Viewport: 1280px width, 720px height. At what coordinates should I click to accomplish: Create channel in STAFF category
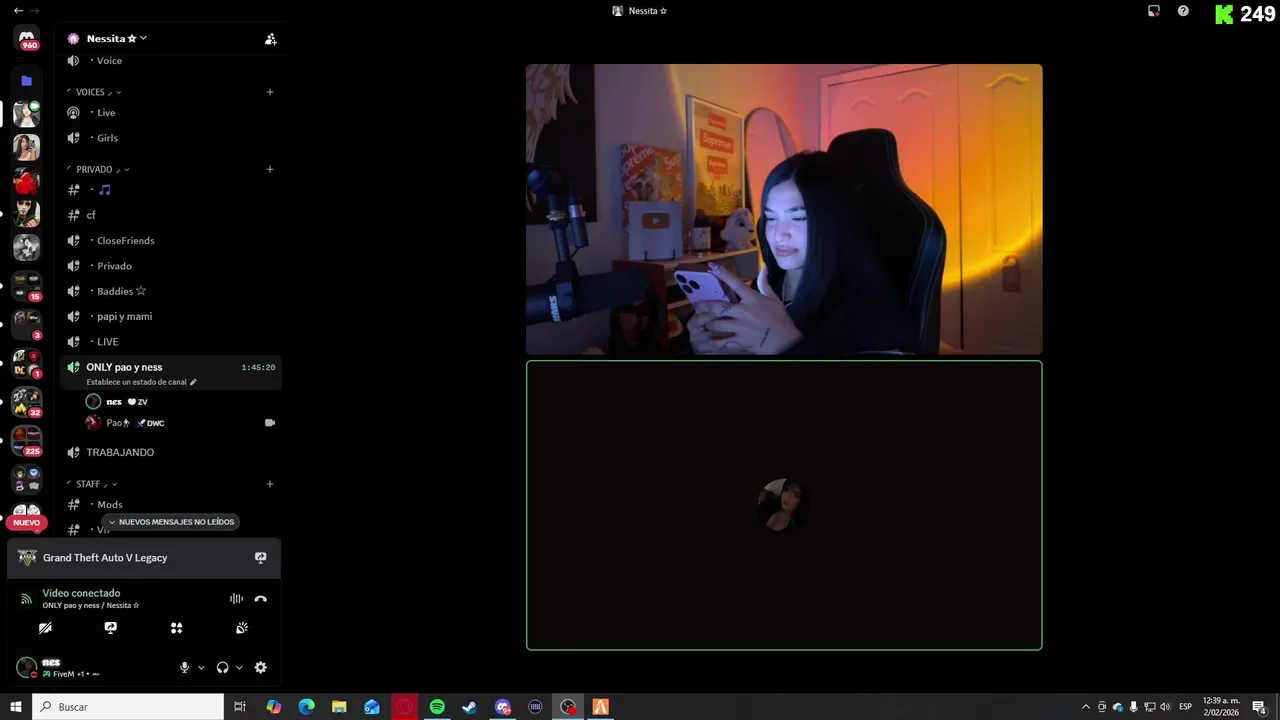tap(270, 484)
